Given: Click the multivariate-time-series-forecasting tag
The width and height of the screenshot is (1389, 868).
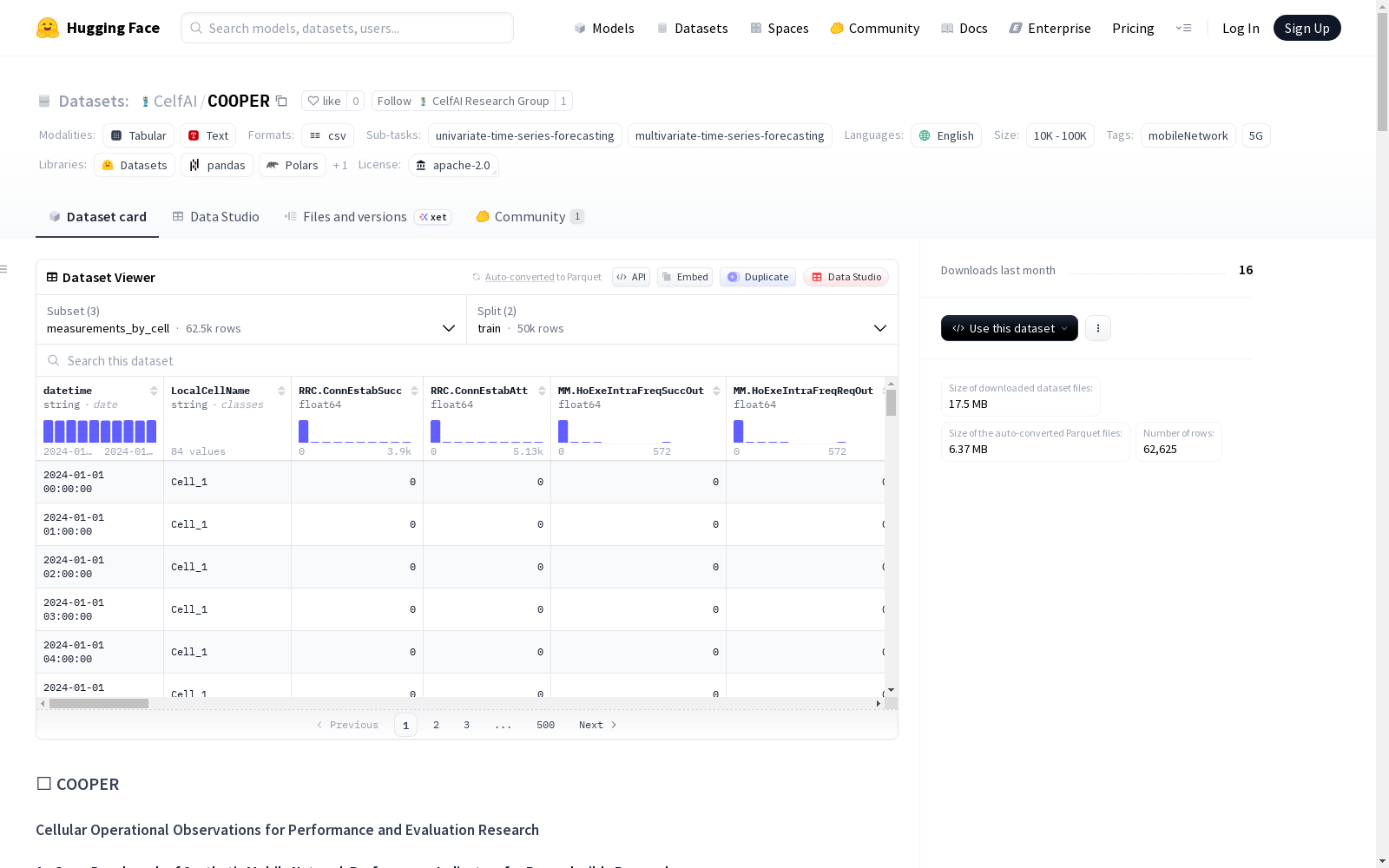Looking at the screenshot, I should [730, 135].
